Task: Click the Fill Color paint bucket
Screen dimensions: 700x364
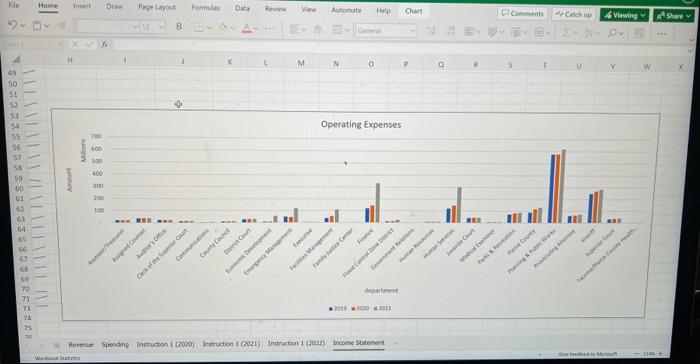Action: [x=222, y=28]
